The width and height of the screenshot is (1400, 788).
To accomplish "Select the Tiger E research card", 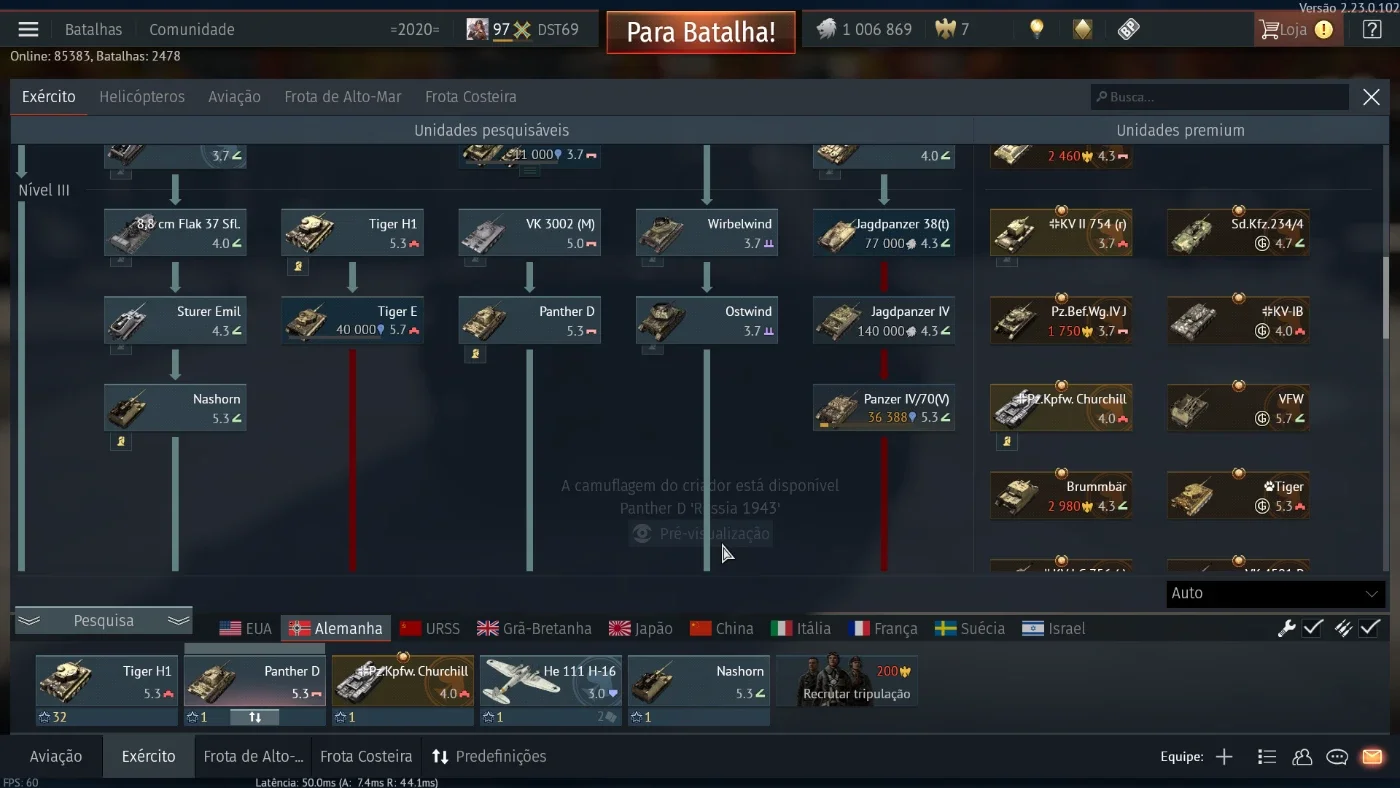I will click(352, 320).
